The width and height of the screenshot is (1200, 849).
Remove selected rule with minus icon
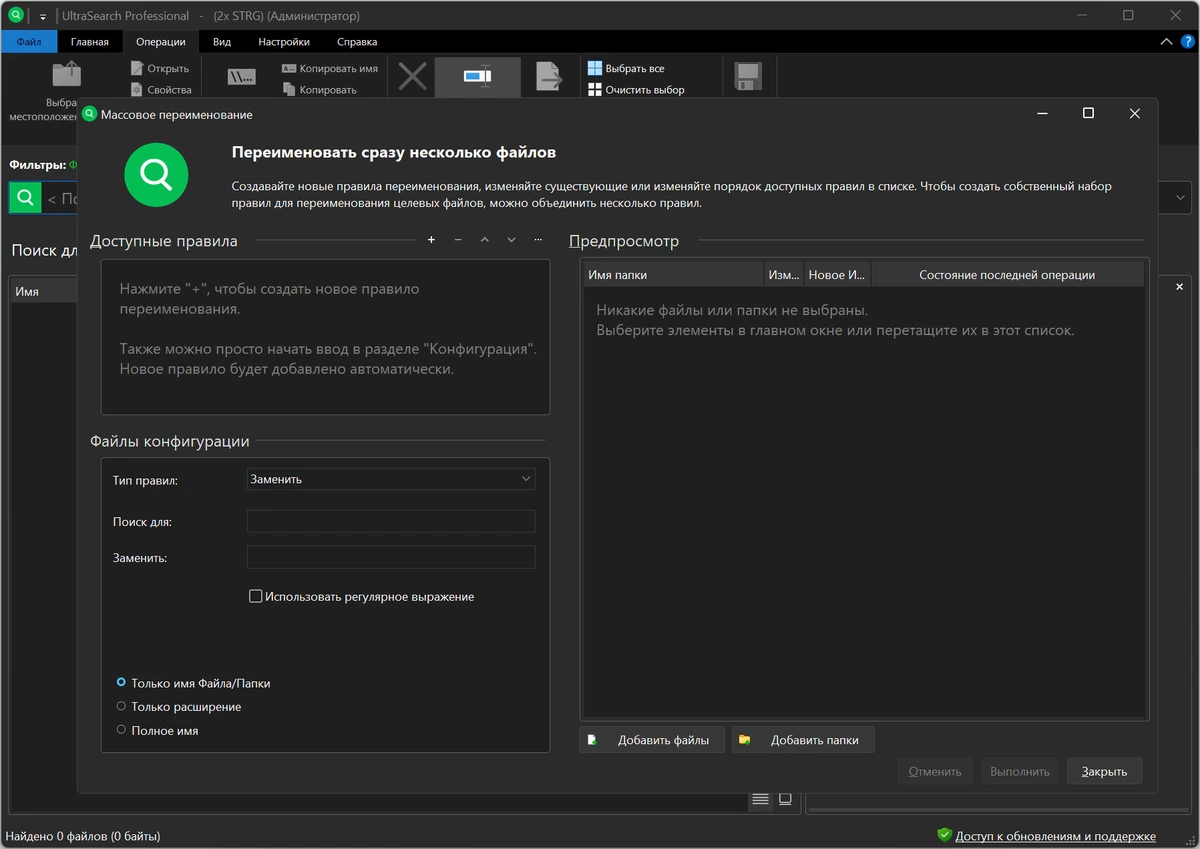tap(458, 240)
